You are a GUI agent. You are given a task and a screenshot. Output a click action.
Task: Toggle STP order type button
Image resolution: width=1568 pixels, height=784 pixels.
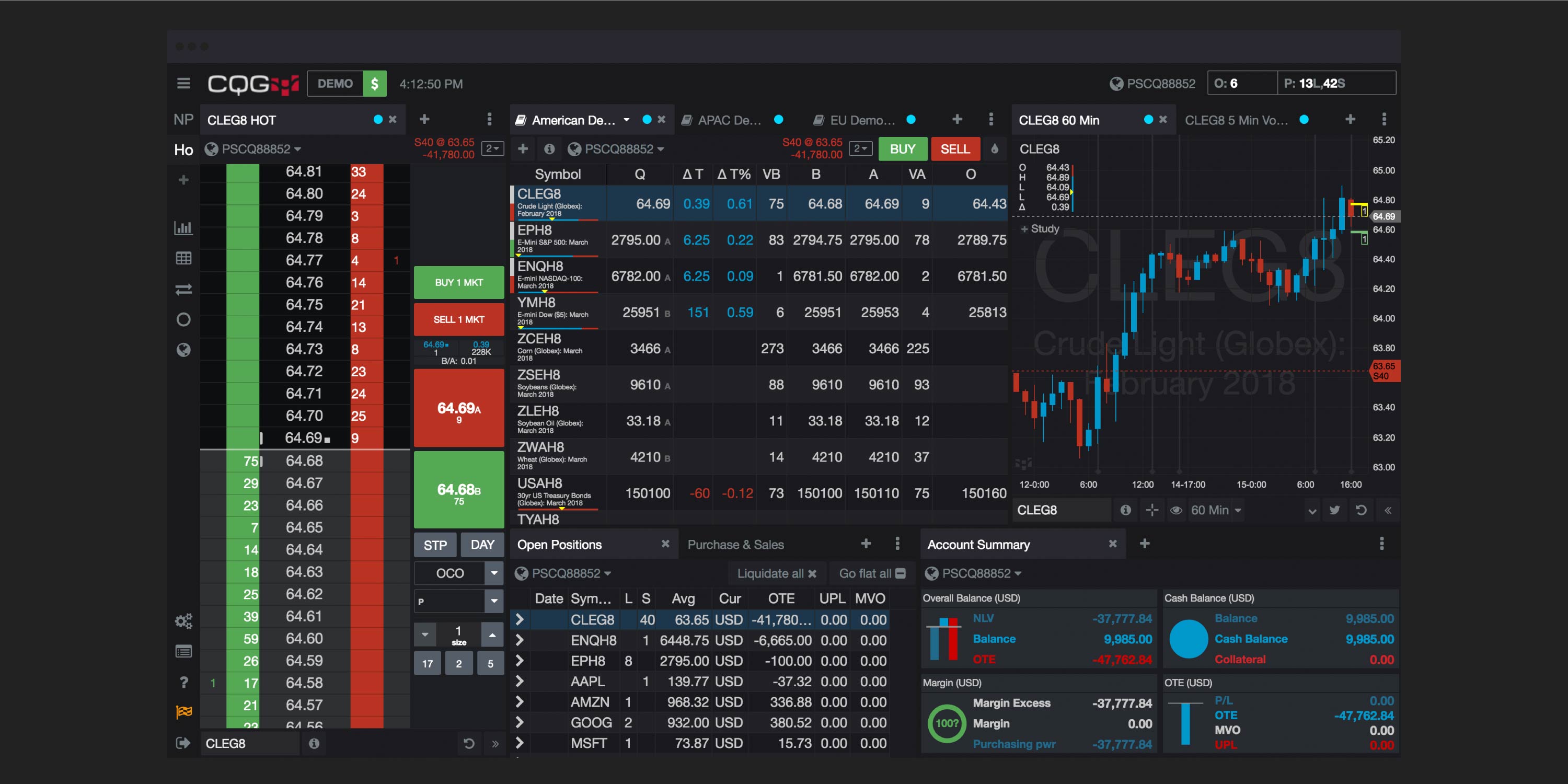pos(435,545)
